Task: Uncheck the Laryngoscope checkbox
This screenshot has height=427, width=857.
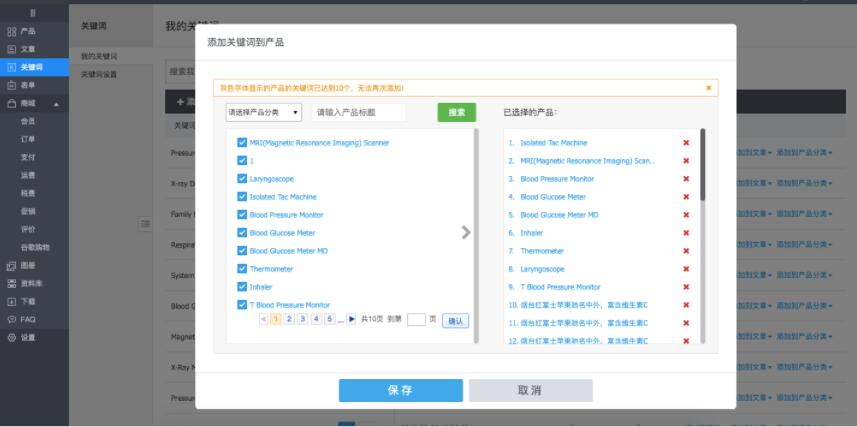Action: click(x=242, y=179)
